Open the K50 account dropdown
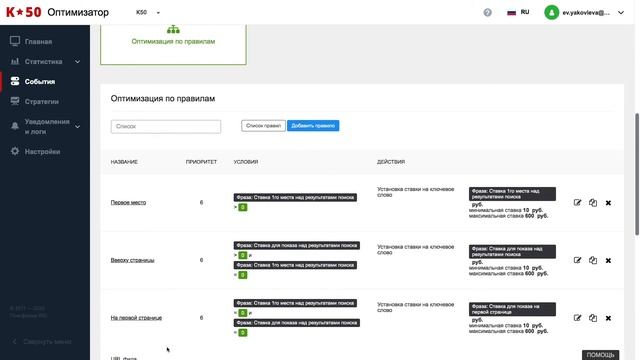Viewport: 640px width, 360px height. (148, 12)
